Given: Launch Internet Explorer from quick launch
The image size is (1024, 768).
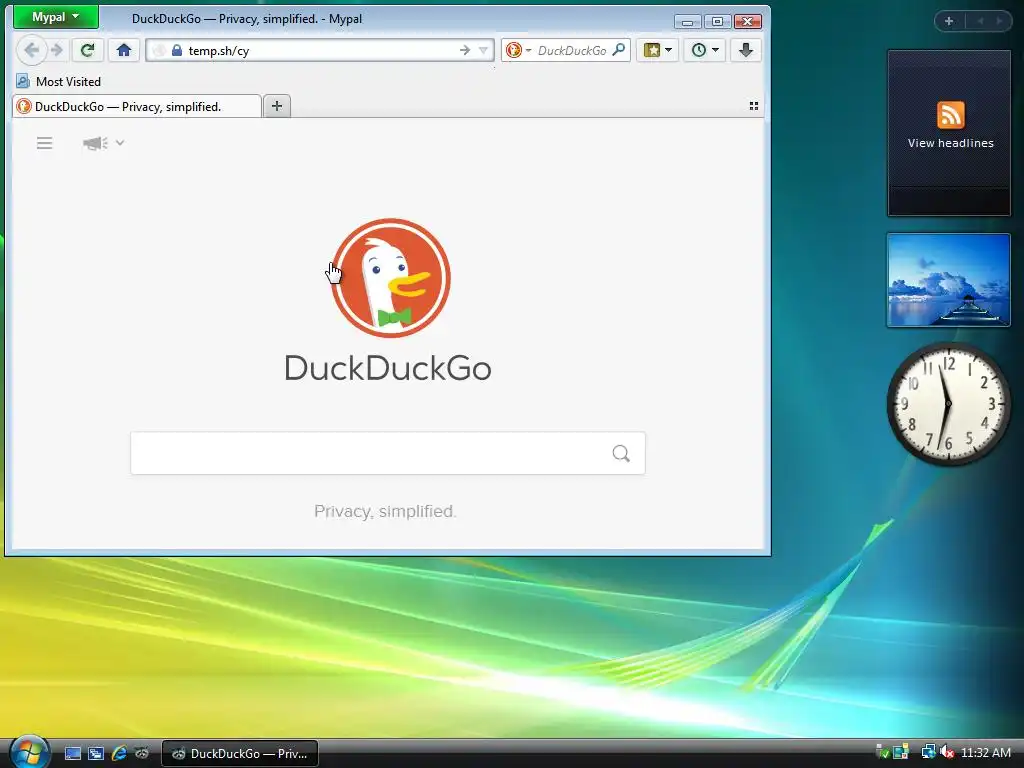Looking at the screenshot, I should click(119, 754).
